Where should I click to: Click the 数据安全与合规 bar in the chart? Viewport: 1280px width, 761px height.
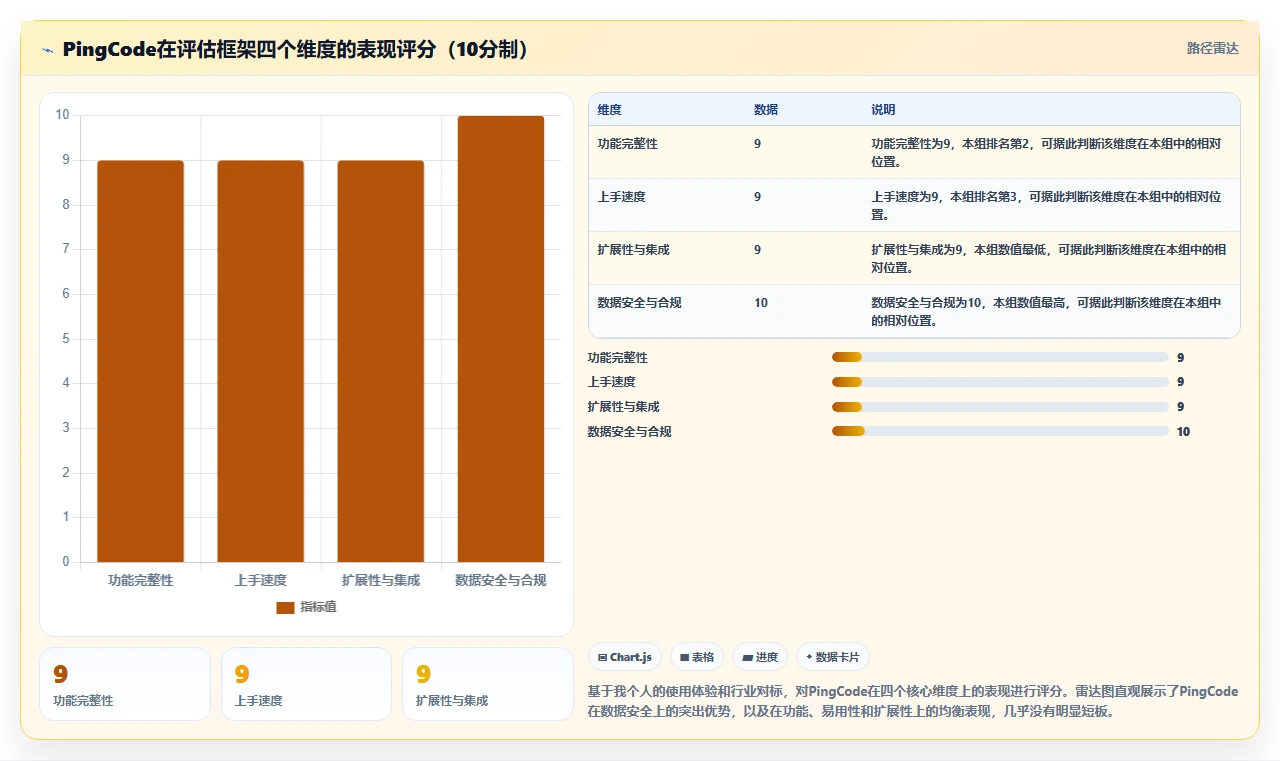point(501,339)
